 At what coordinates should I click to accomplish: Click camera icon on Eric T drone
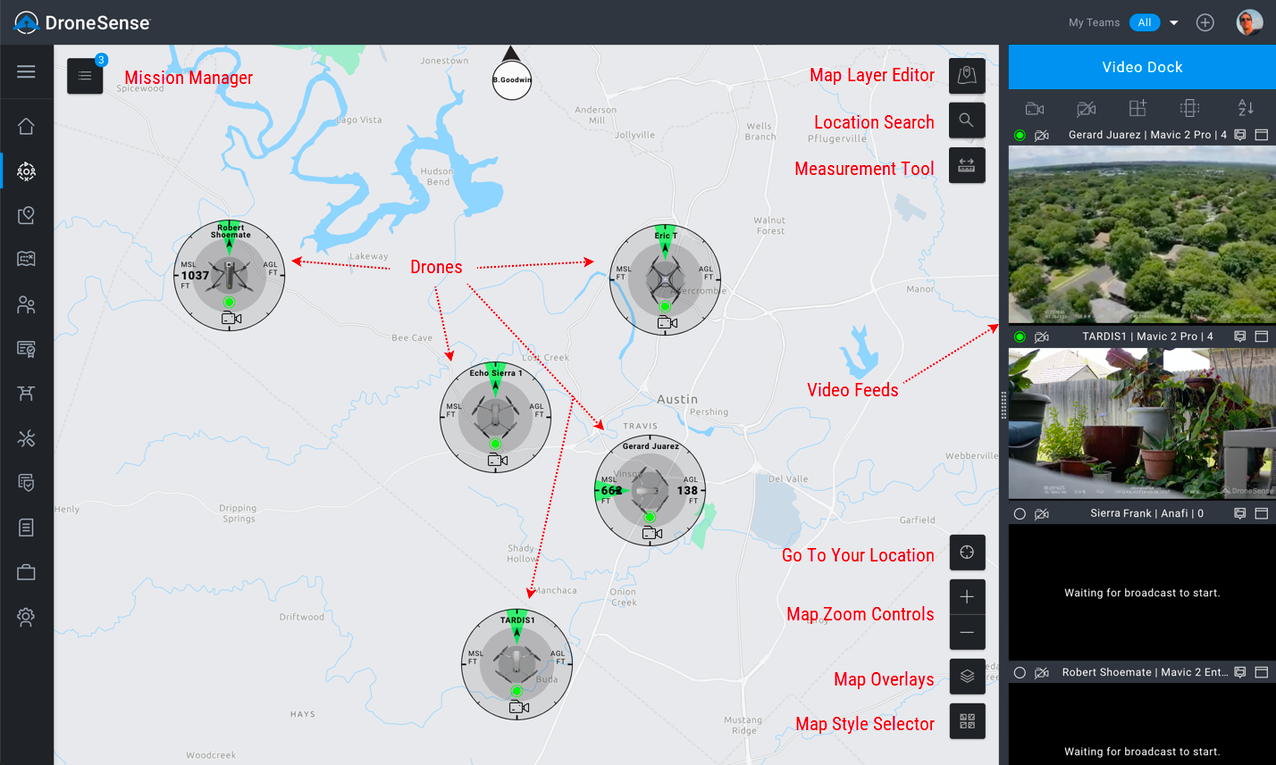click(x=667, y=323)
